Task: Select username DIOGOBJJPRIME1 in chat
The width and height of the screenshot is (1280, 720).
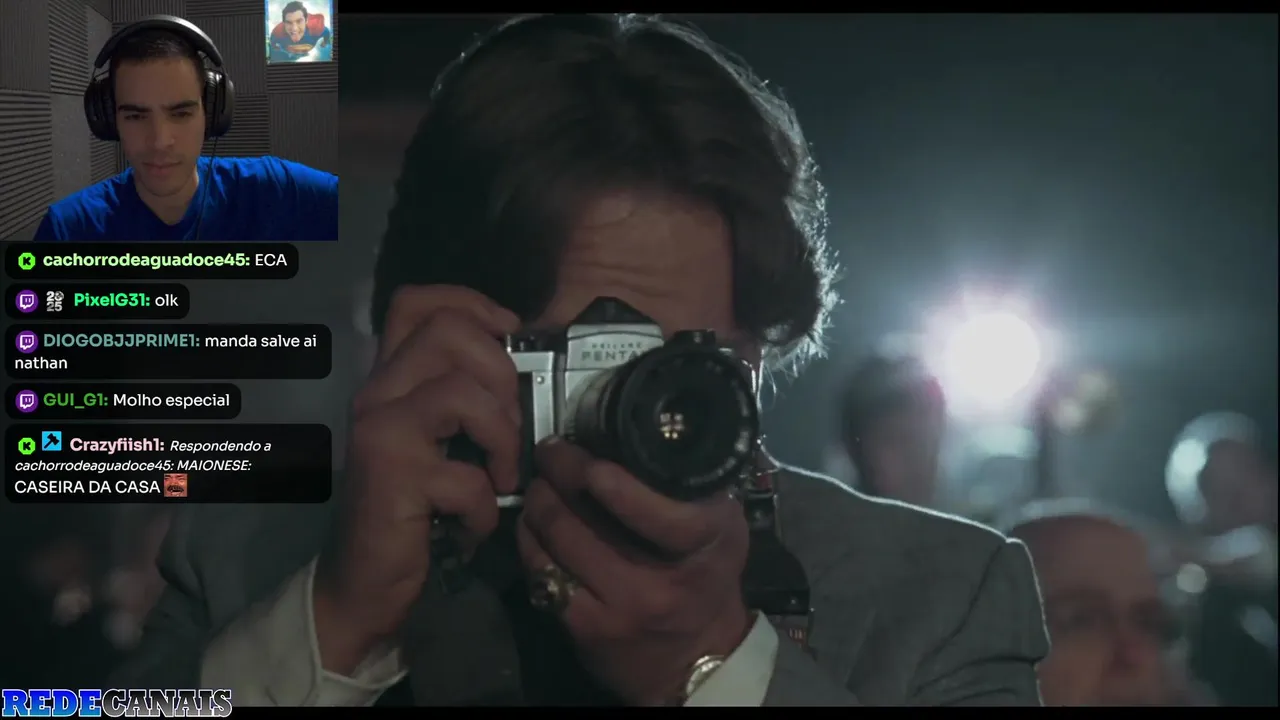Action: coord(121,341)
